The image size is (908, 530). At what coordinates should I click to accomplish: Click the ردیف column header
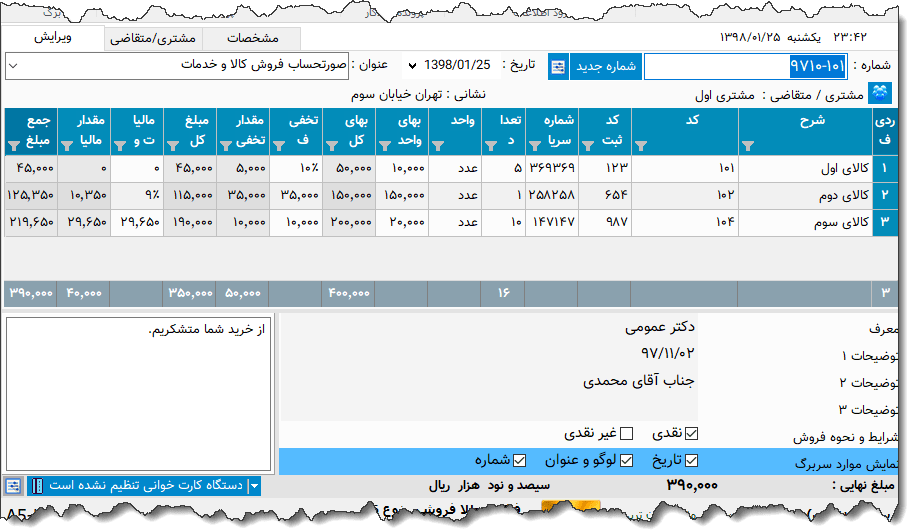pyautogui.click(x=885, y=131)
